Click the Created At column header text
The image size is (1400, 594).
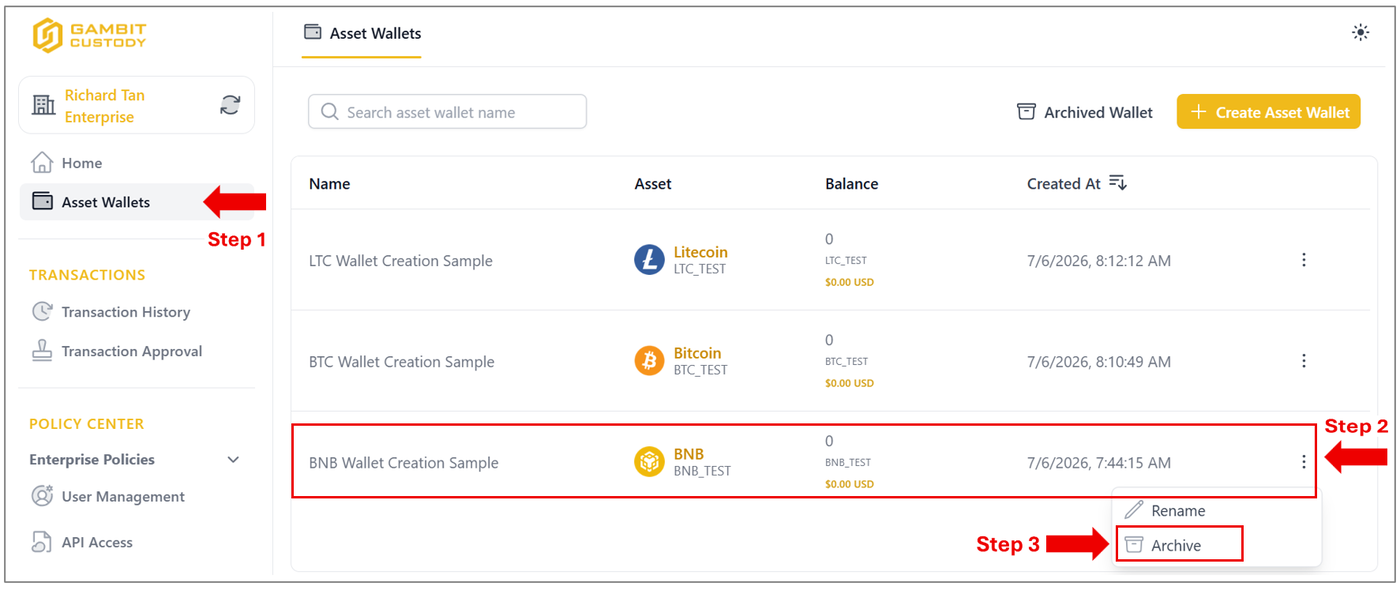coord(1064,184)
